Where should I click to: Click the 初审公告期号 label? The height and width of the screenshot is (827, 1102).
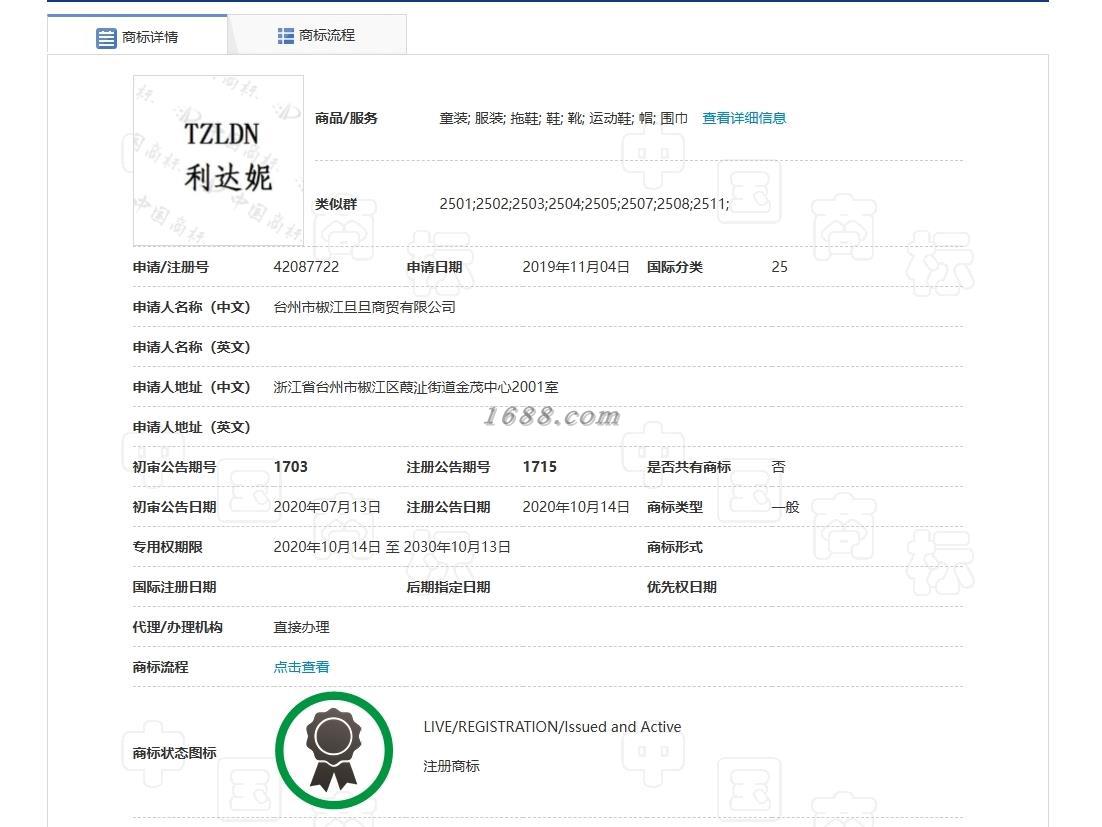174,467
